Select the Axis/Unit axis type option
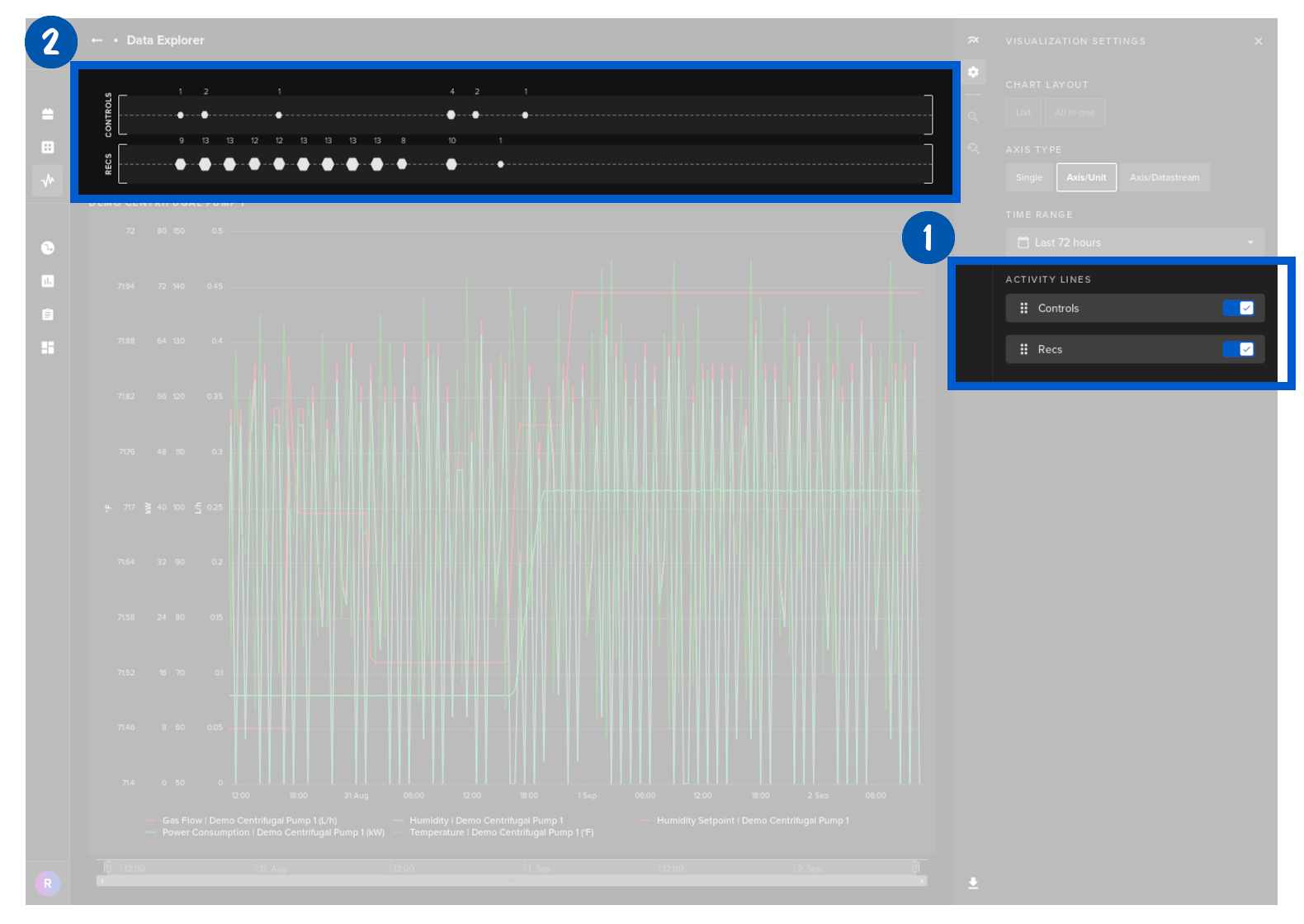The width and height of the screenshot is (1304, 924). [1086, 177]
